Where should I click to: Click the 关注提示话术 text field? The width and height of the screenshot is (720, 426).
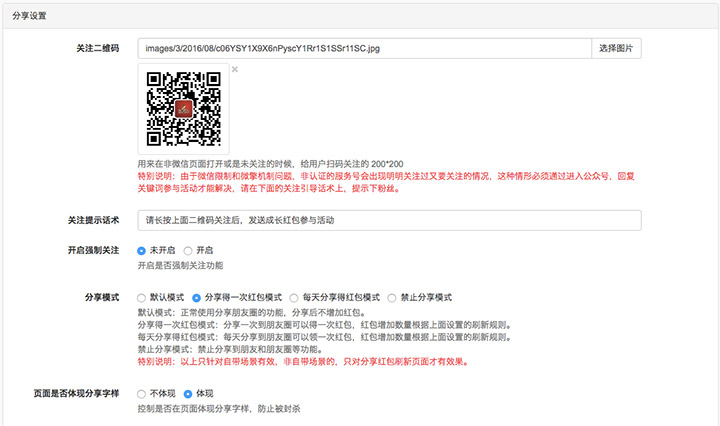coord(389,220)
